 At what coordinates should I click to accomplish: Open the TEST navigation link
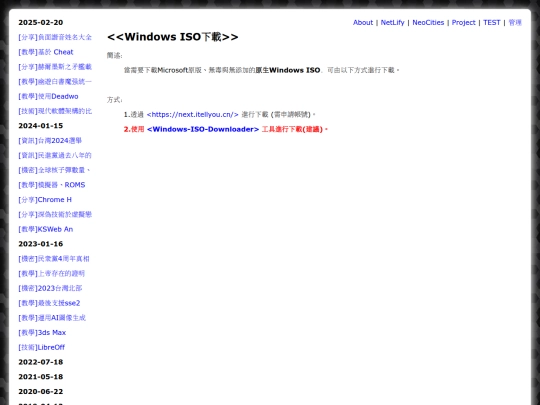[491, 22]
